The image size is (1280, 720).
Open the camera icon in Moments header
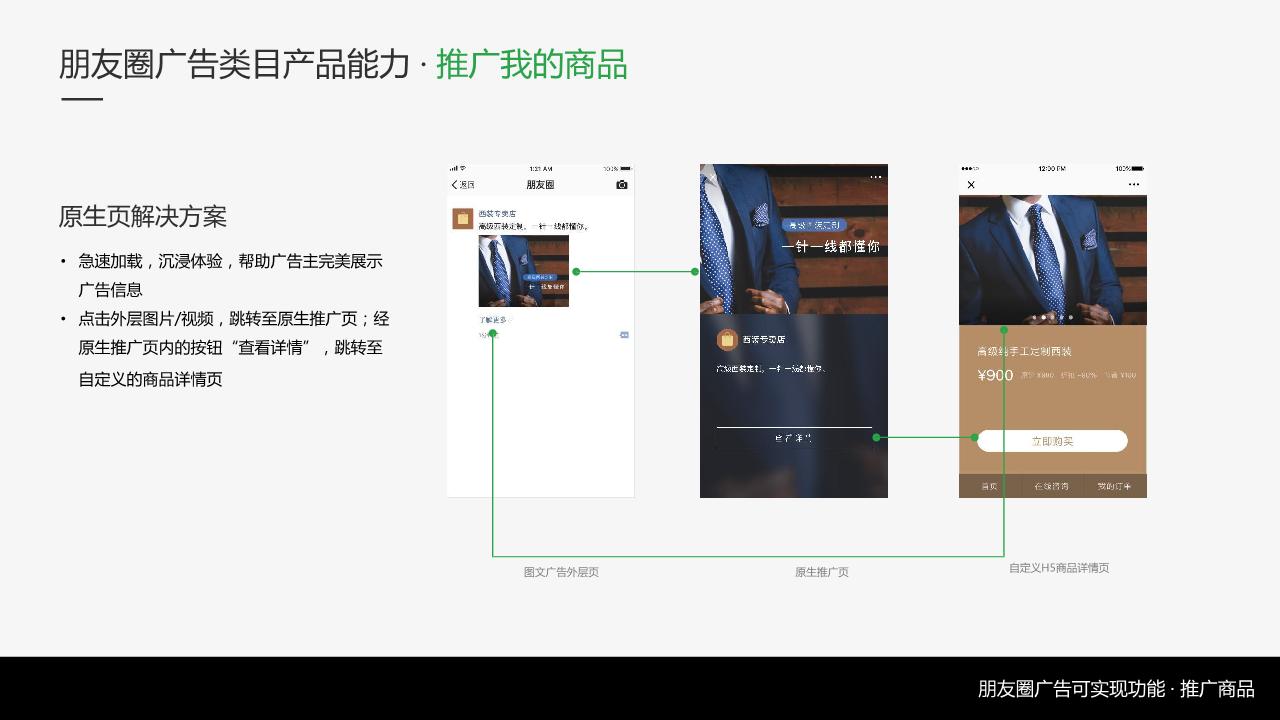point(622,185)
